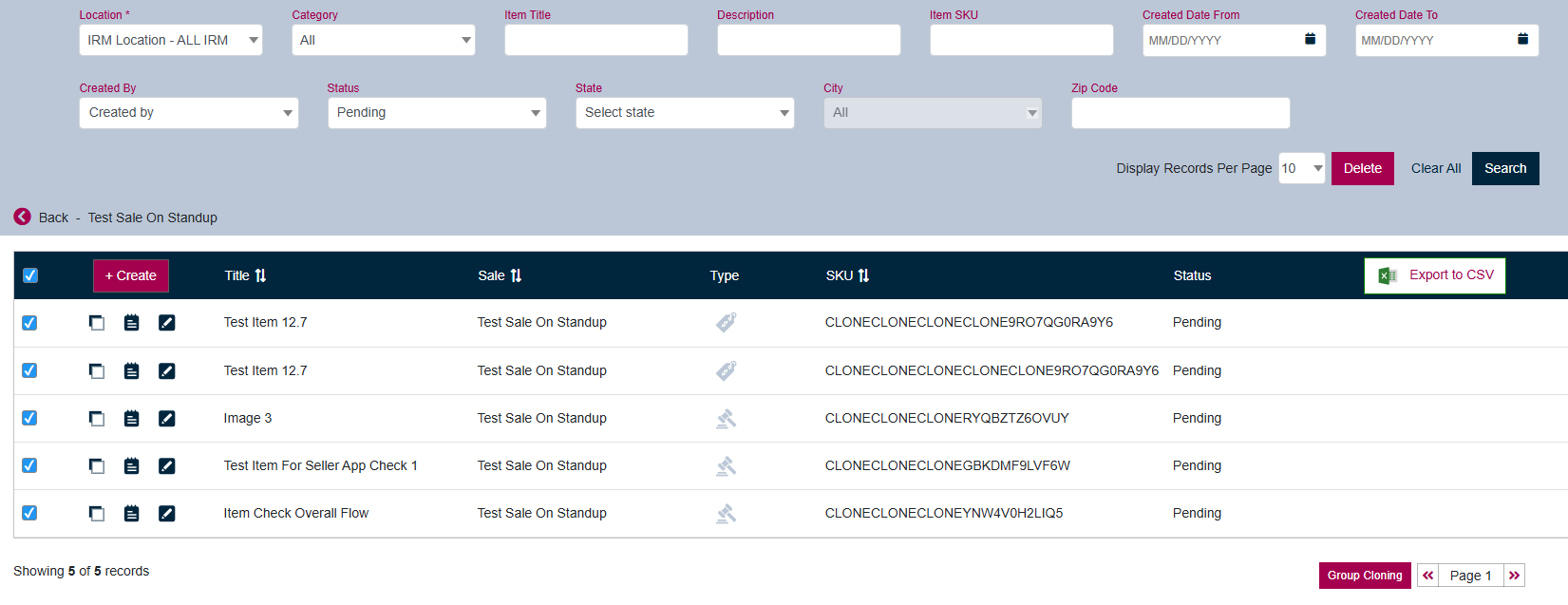Click the Page 1 indicator
Viewport: 1568px width, 605px height.
click(1471, 576)
